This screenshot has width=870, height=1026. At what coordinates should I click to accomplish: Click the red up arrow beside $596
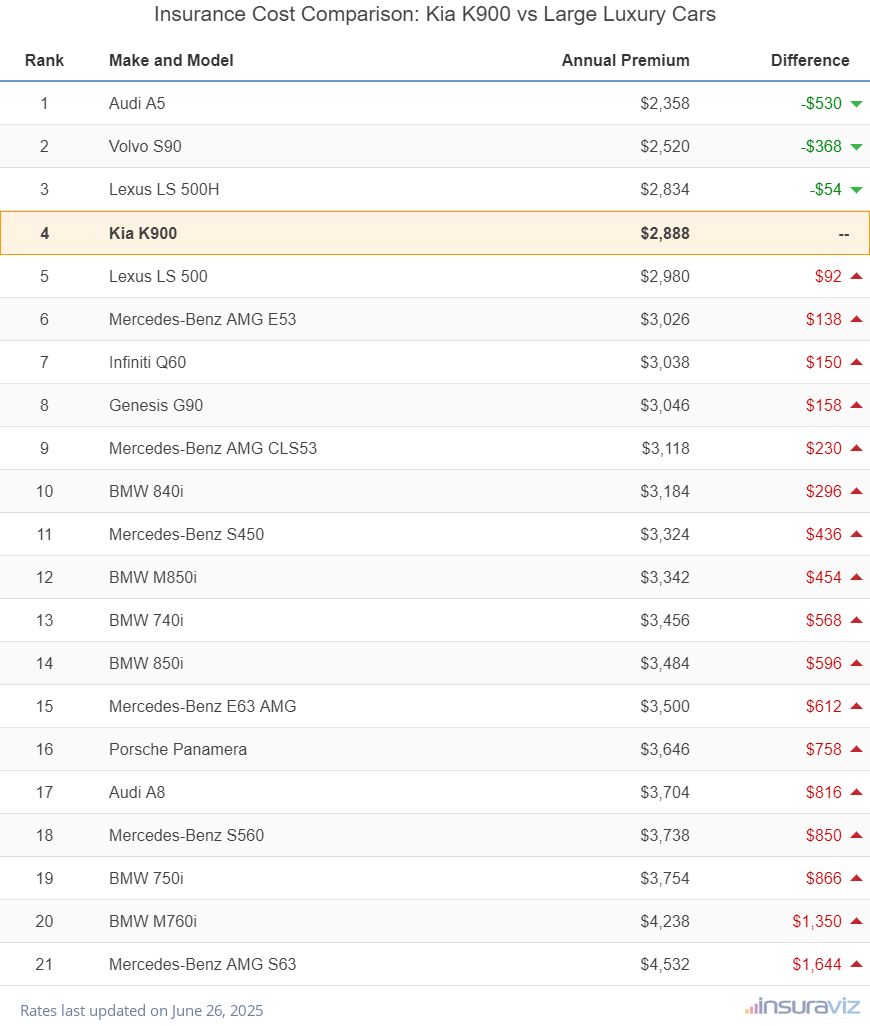coord(856,663)
